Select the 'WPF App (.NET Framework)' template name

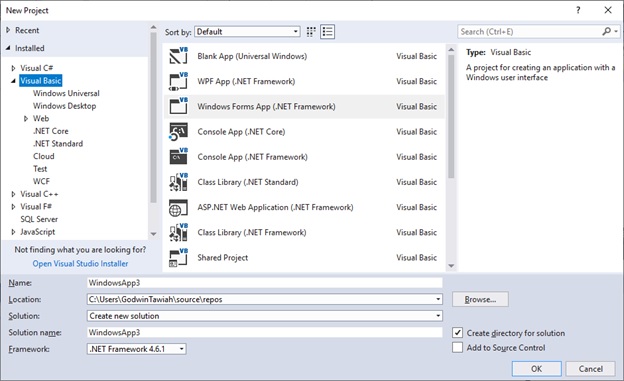tap(246, 81)
